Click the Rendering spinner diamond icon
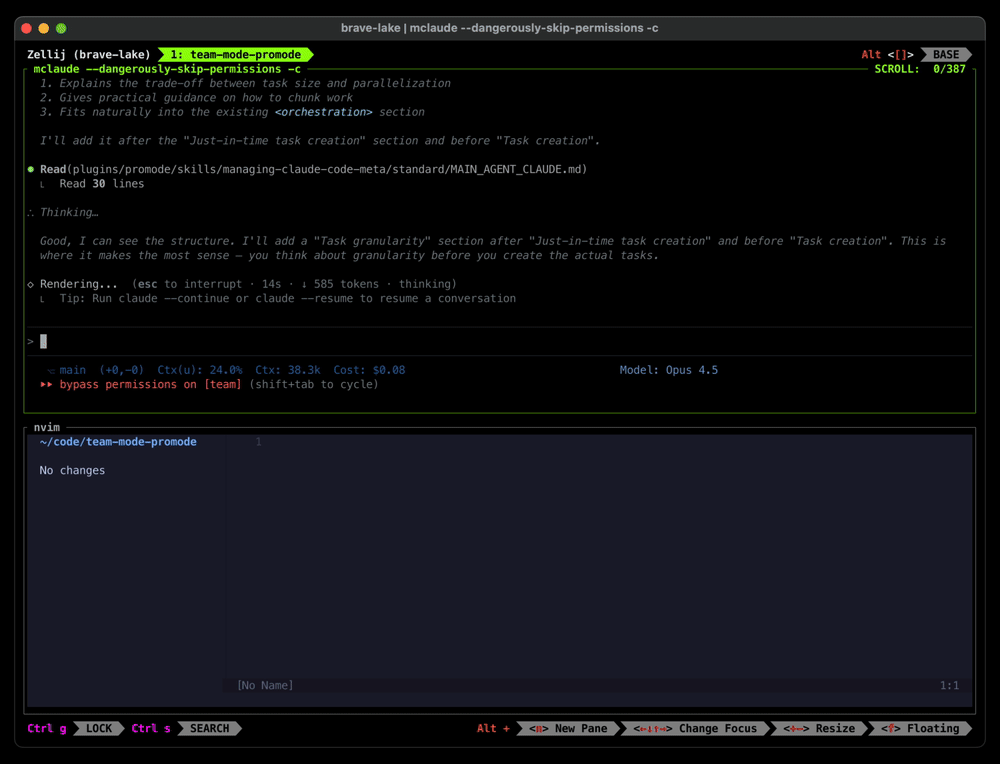This screenshot has height=764, width=1000. 30,283
